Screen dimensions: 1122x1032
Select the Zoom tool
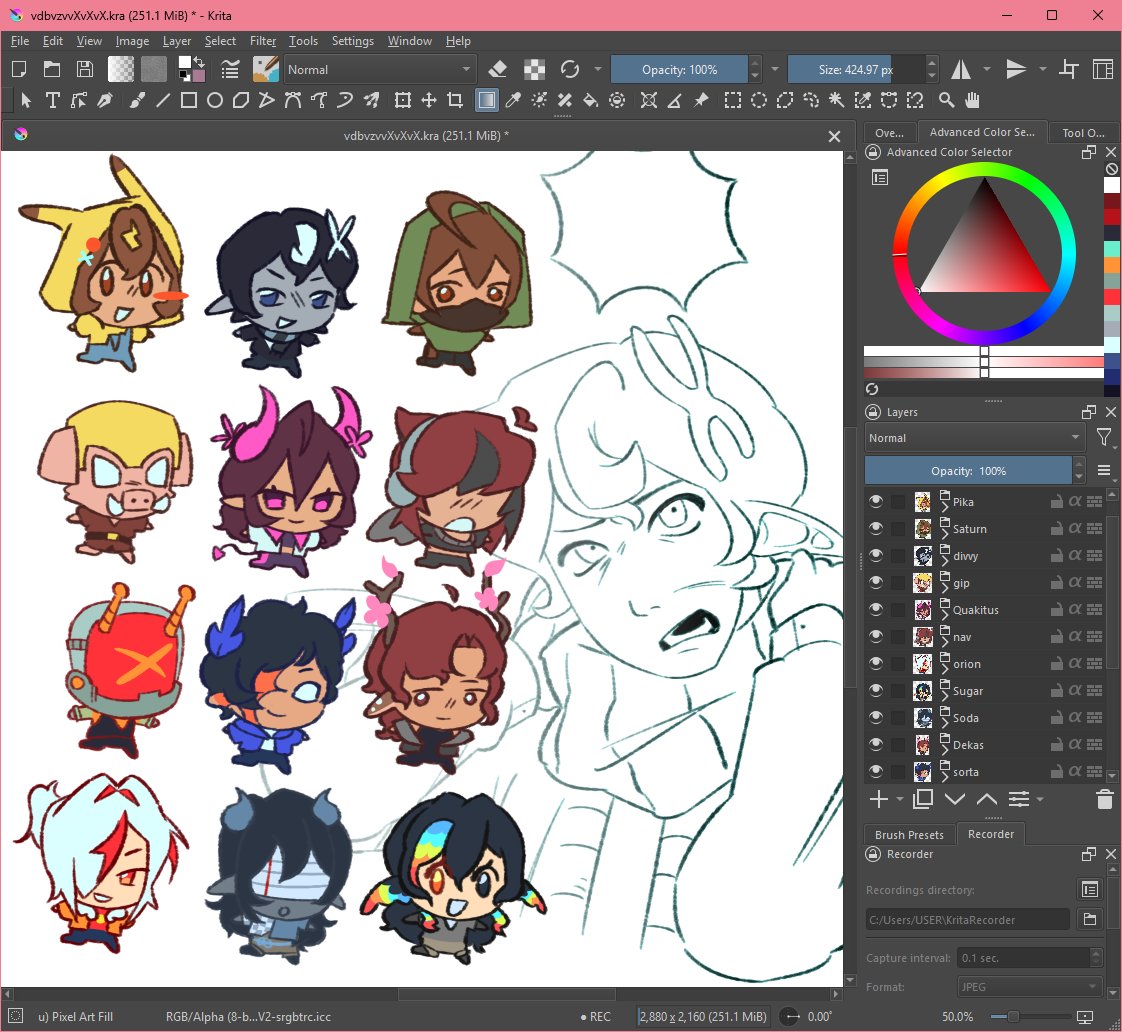946,100
